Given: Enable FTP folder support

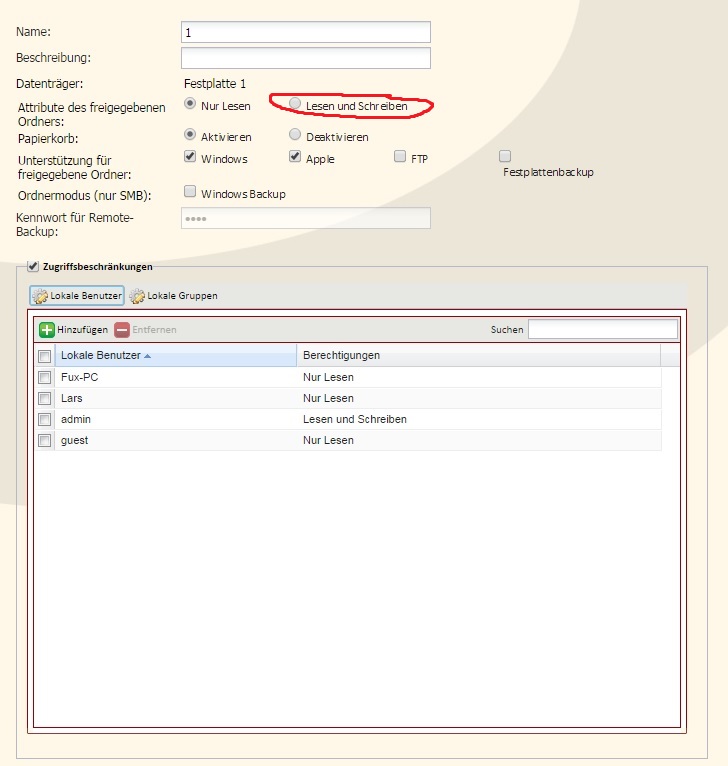Looking at the screenshot, I should [x=400, y=156].
